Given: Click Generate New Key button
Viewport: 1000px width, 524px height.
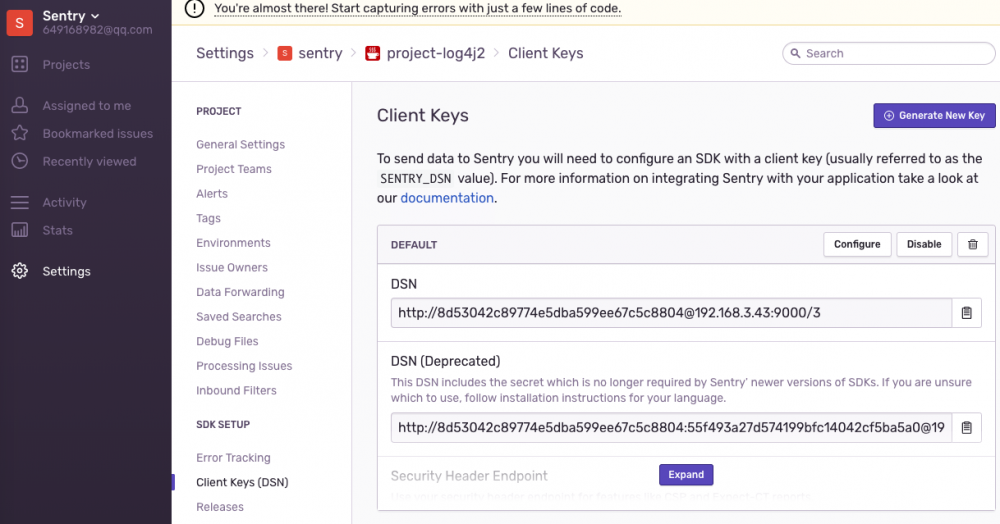Looking at the screenshot, I should tap(934, 115).
